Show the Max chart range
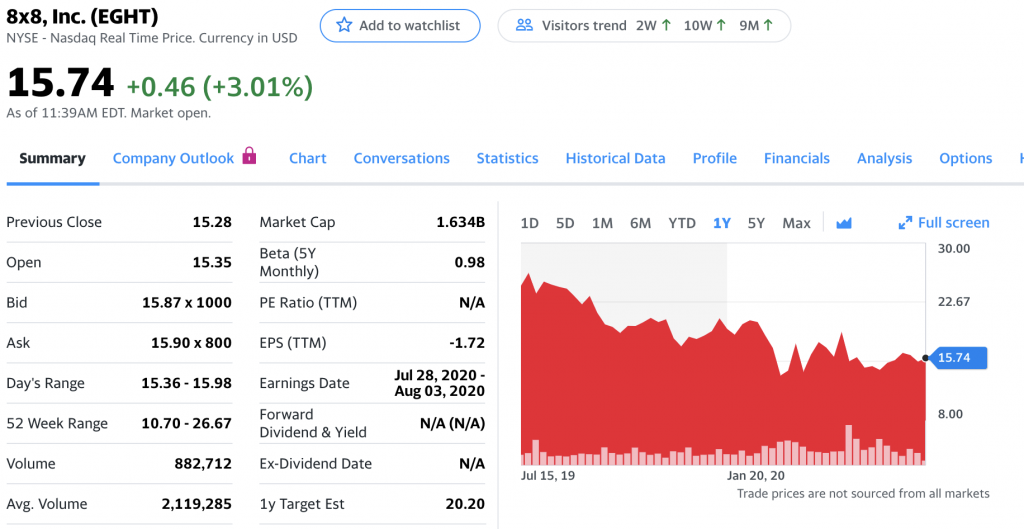Screen dimensions: 1024x529 point(796,223)
